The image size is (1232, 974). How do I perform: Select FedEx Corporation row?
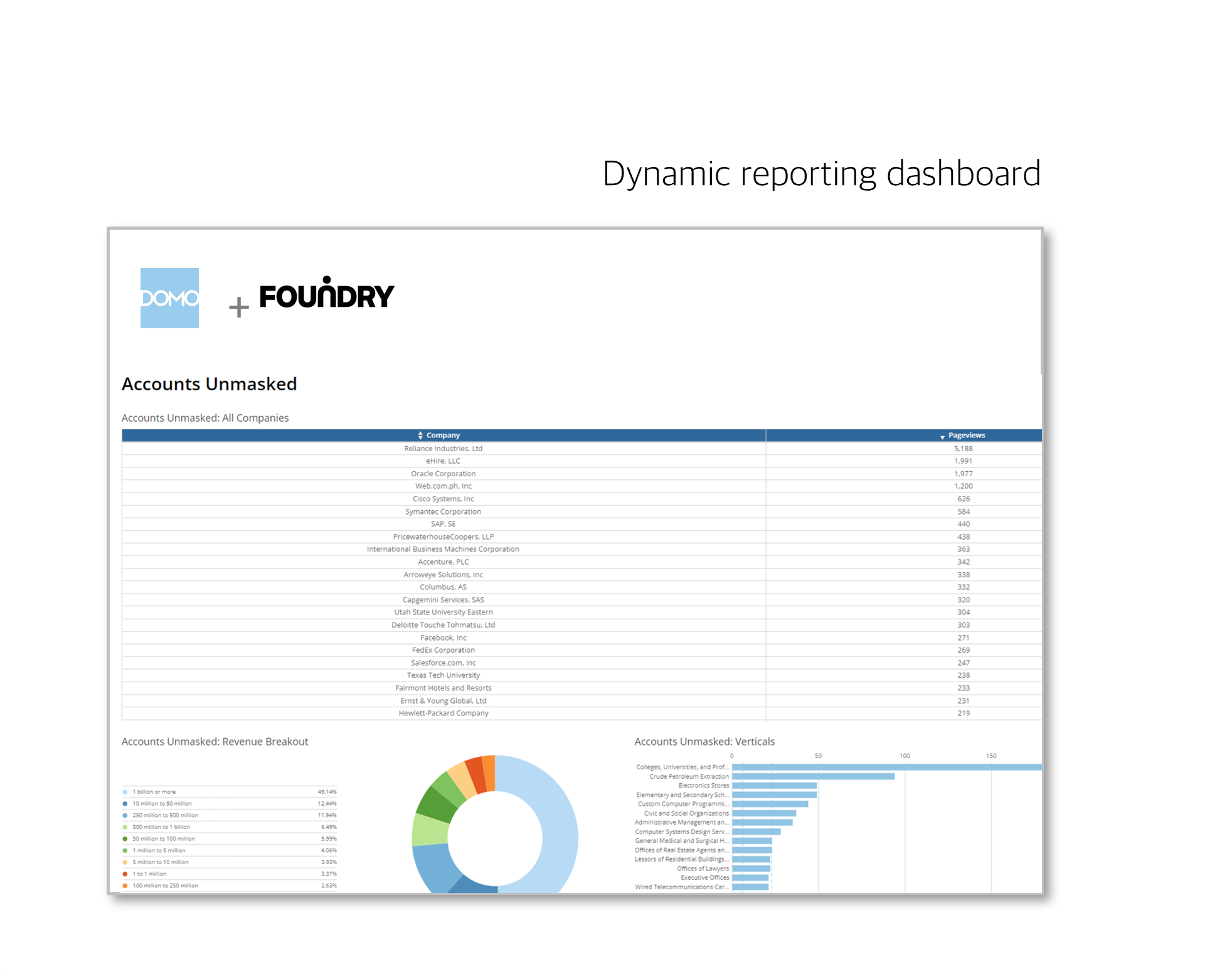coord(581,650)
